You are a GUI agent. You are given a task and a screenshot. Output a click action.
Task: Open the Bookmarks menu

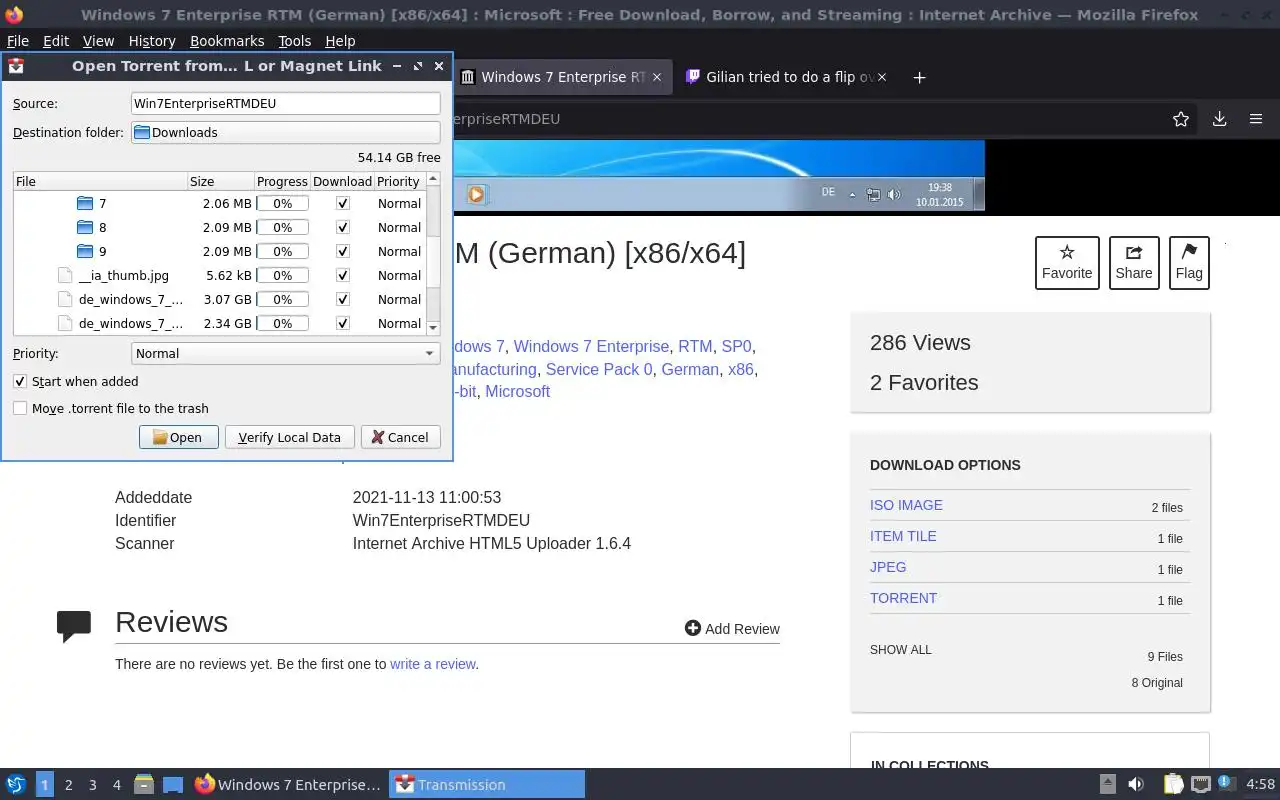[227, 41]
